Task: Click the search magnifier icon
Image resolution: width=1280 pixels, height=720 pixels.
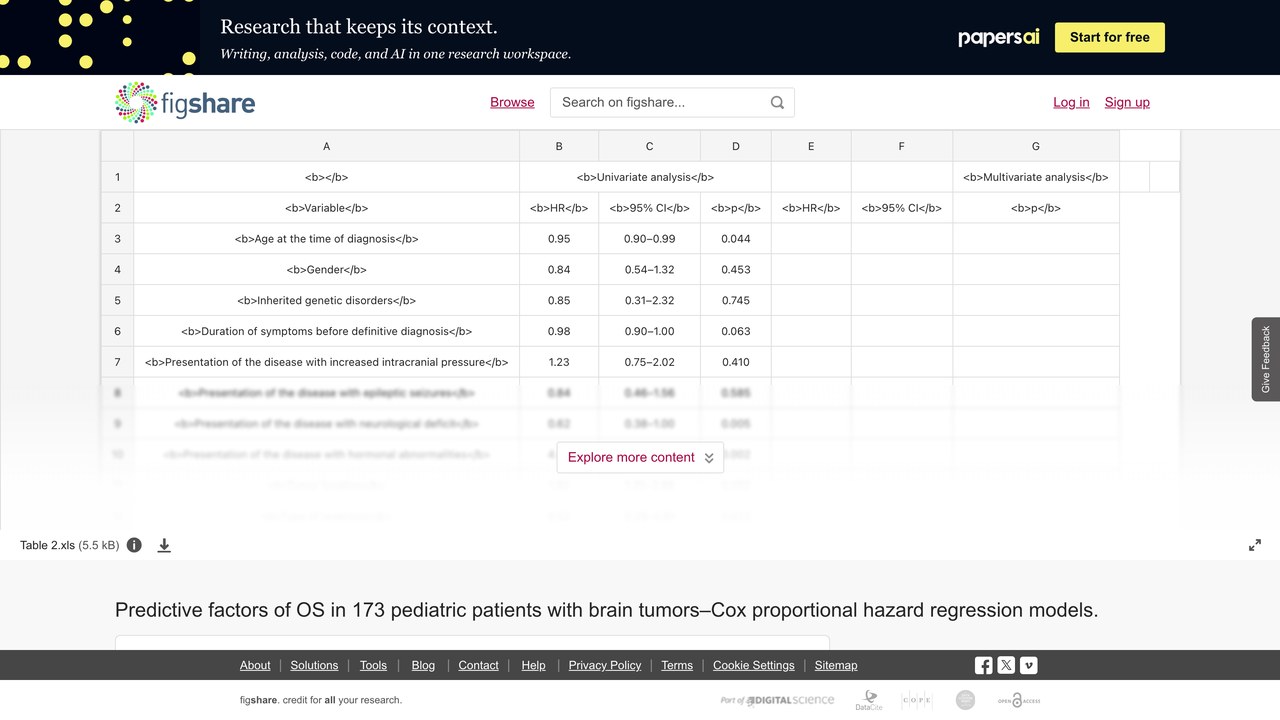Action: [777, 102]
